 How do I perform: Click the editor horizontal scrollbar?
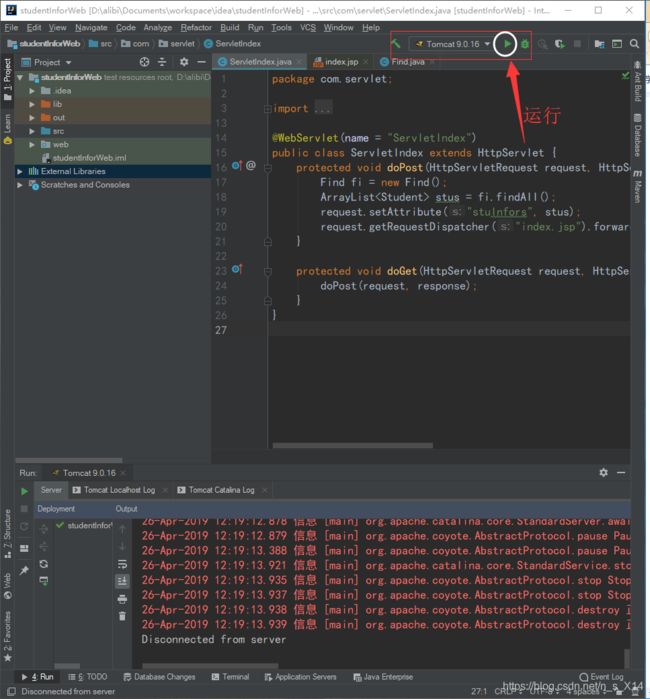click(352, 445)
